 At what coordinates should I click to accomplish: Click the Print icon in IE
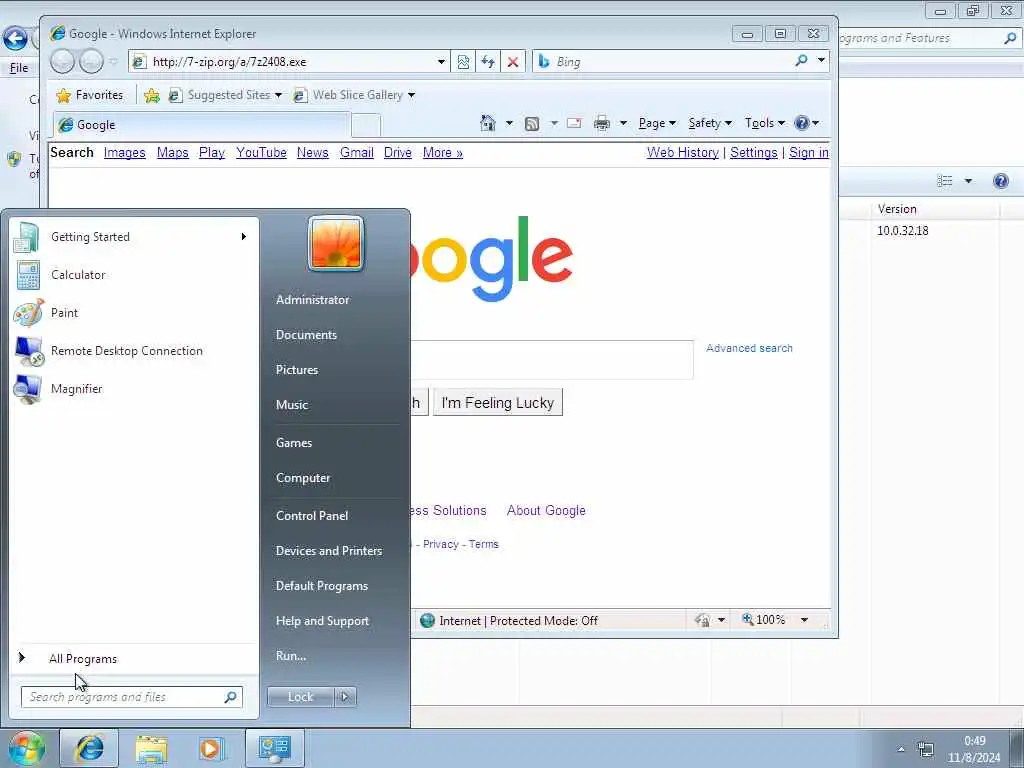click(601, 123)
